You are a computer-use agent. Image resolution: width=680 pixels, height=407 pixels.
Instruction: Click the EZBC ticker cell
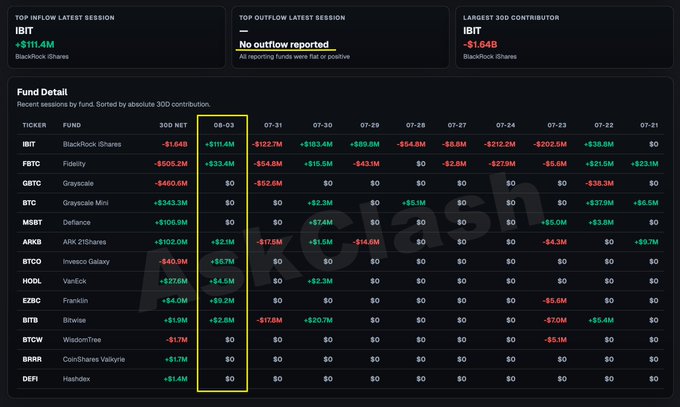[32, 300]
